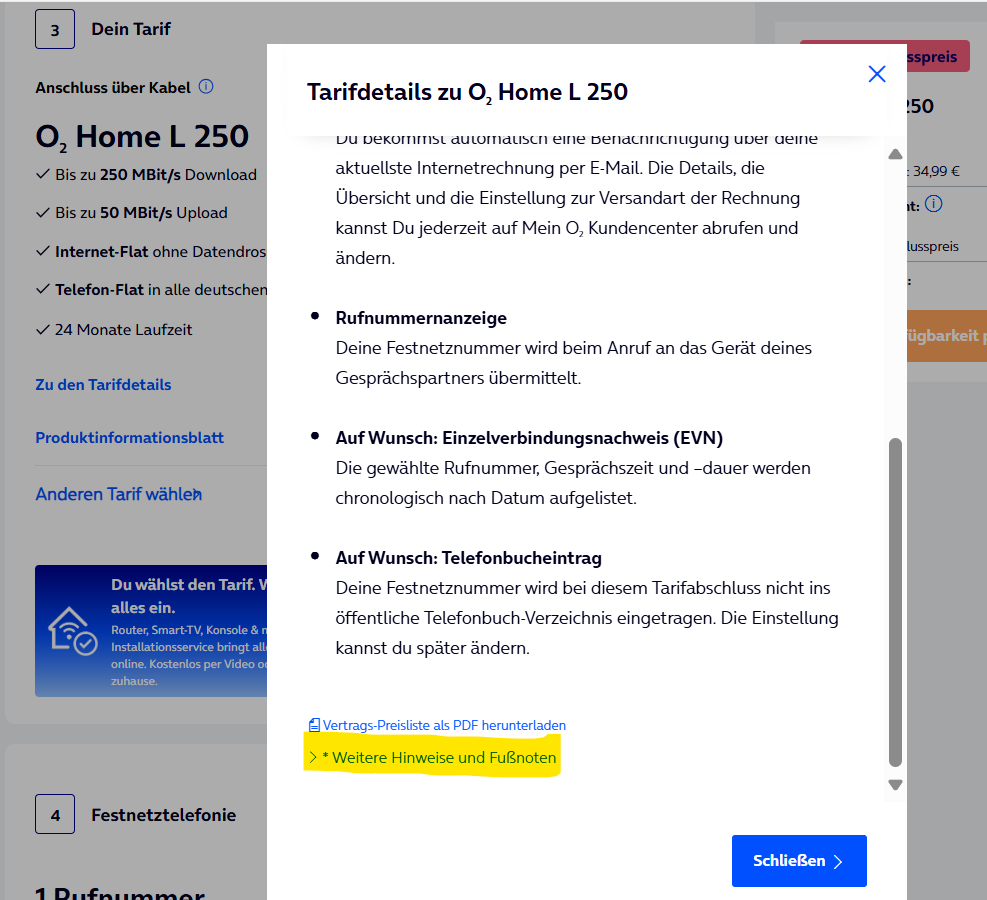The width and height of the screenshot is (987, 900).
Task: Click the chevron arrow inside Schließen button
Action: 838,862
